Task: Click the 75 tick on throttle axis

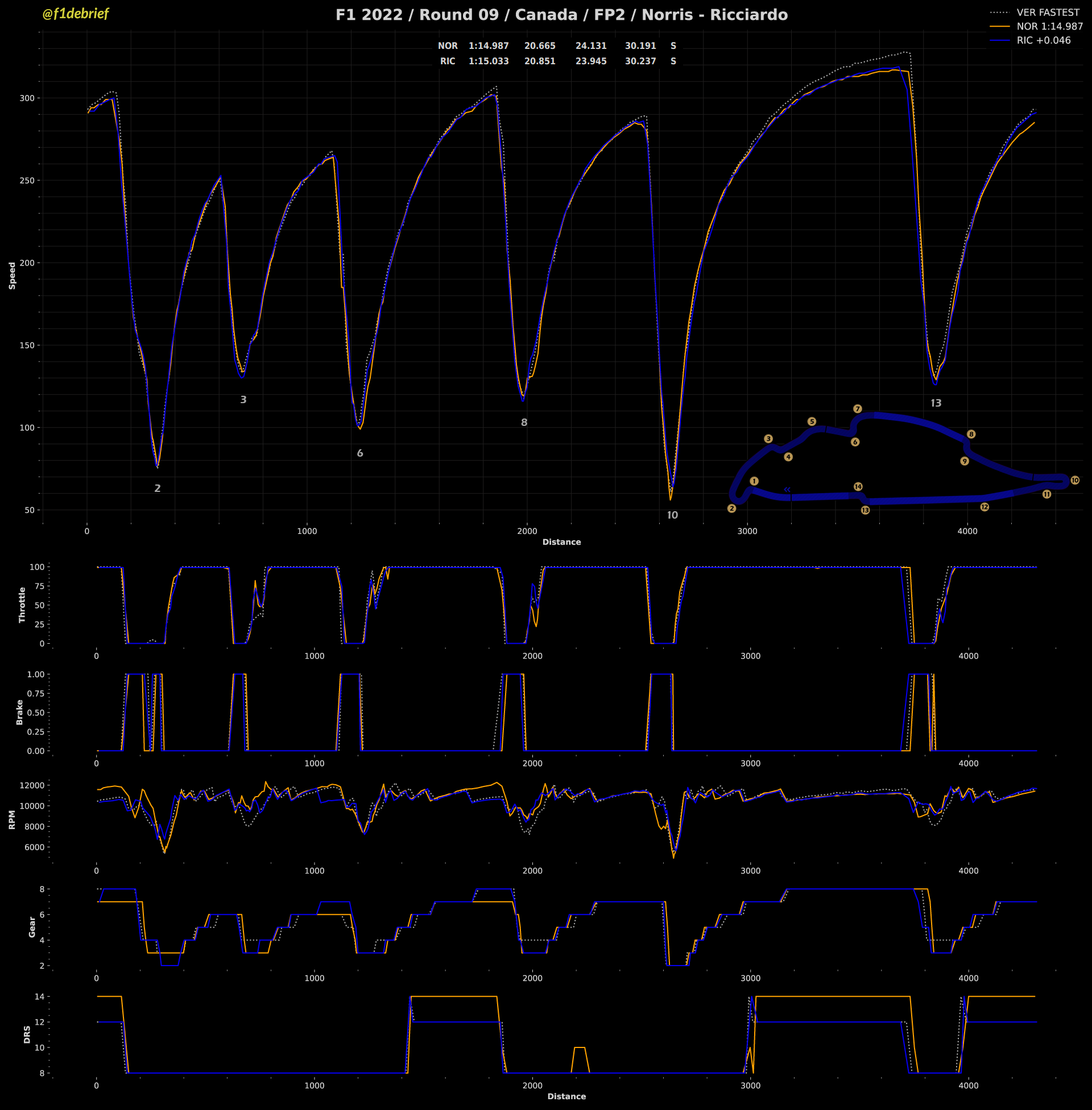Action: 39,586
